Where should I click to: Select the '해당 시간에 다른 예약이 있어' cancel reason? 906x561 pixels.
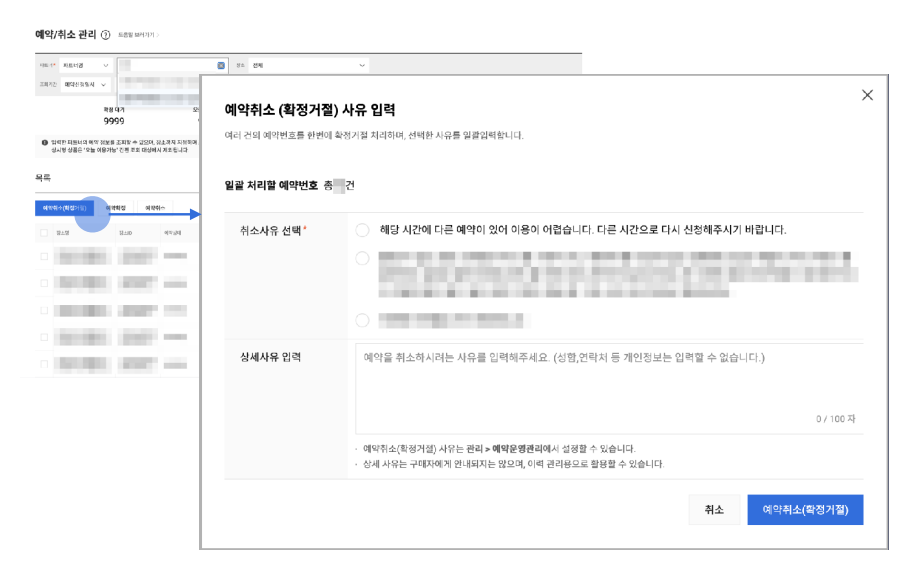[x=362, y=229]
